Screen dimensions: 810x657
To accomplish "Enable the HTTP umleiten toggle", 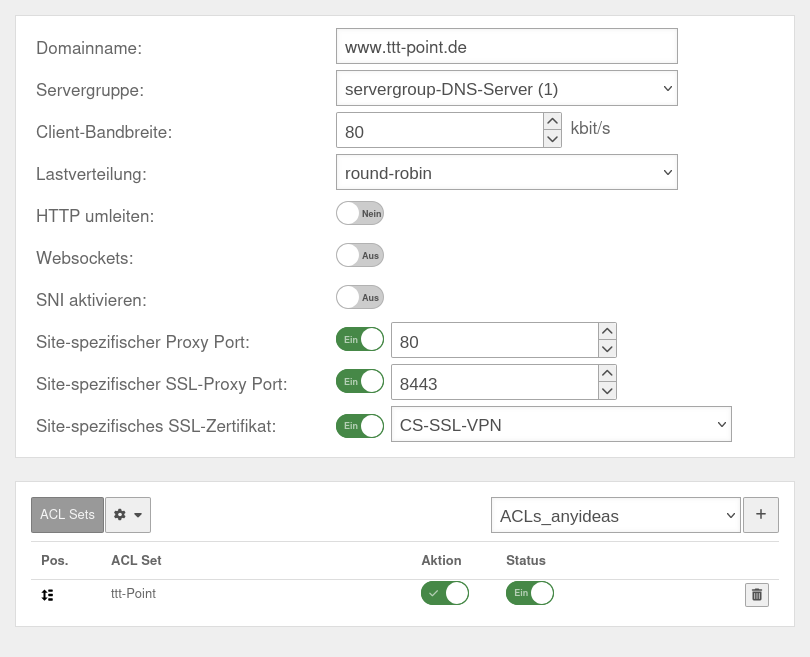I will click(x=360, y=213).
